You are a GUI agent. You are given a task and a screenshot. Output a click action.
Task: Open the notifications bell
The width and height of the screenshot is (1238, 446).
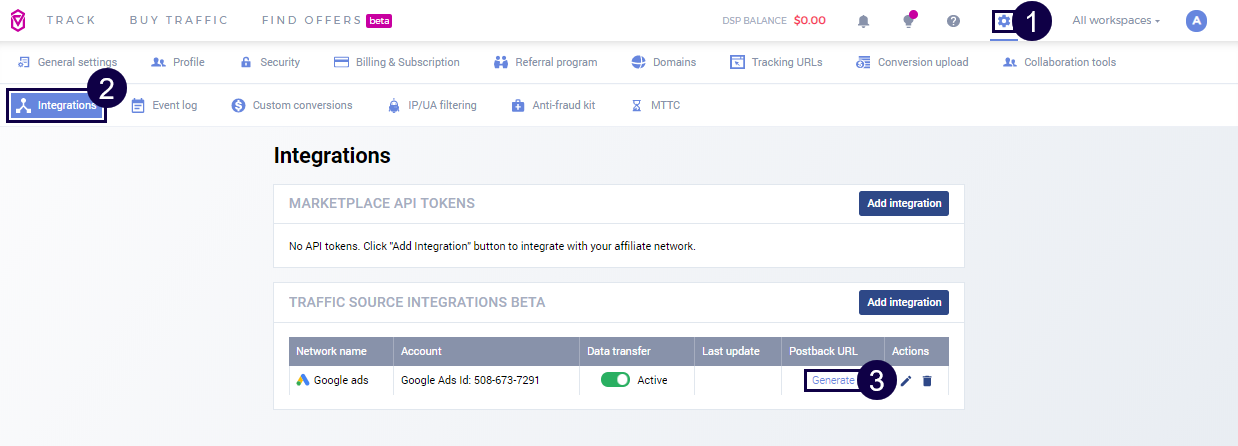pyautogui.click(x=864, y=21)
